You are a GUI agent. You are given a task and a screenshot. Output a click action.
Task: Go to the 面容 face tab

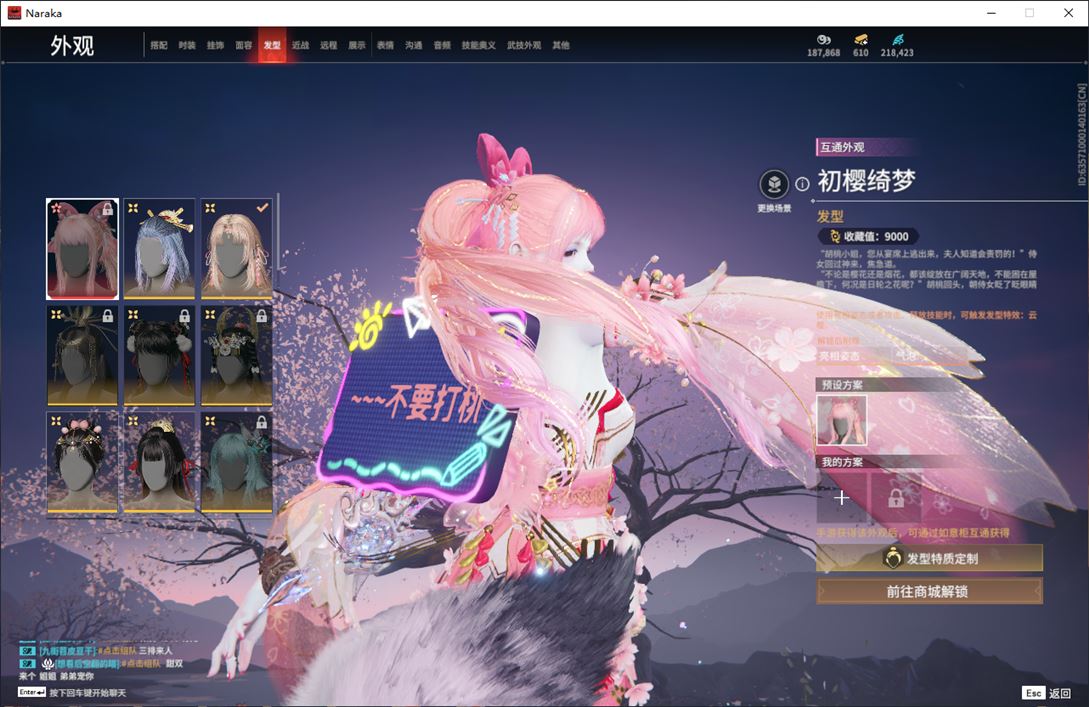coord(244,45)
